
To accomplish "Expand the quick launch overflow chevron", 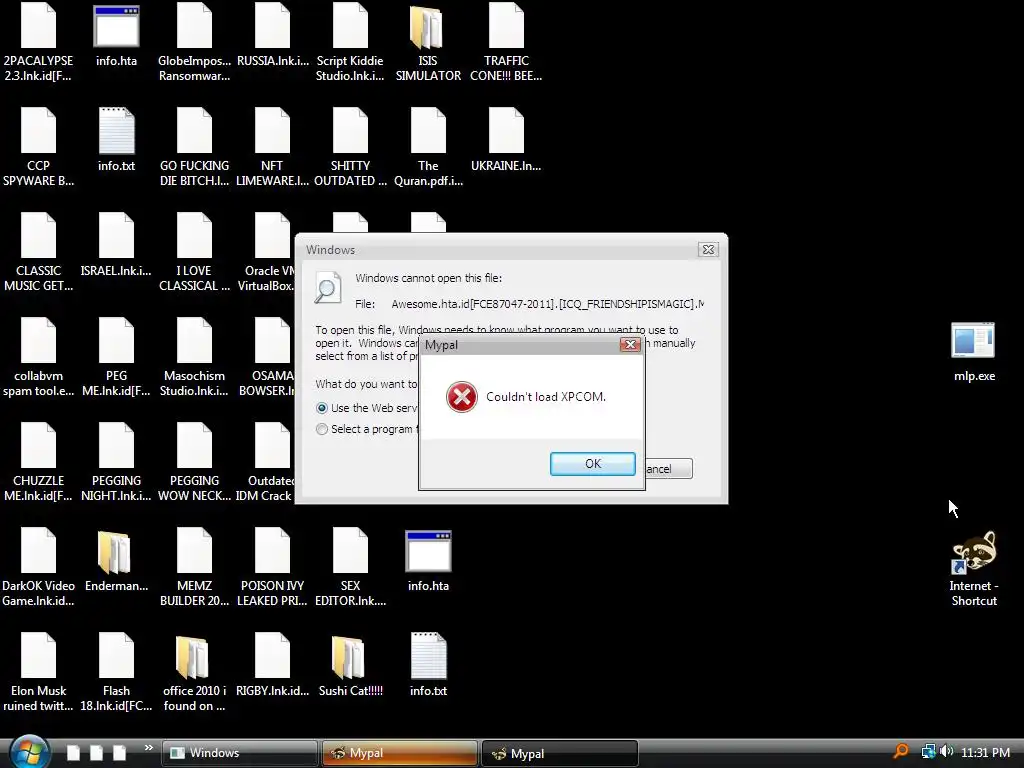I will (x=148, y=748).
